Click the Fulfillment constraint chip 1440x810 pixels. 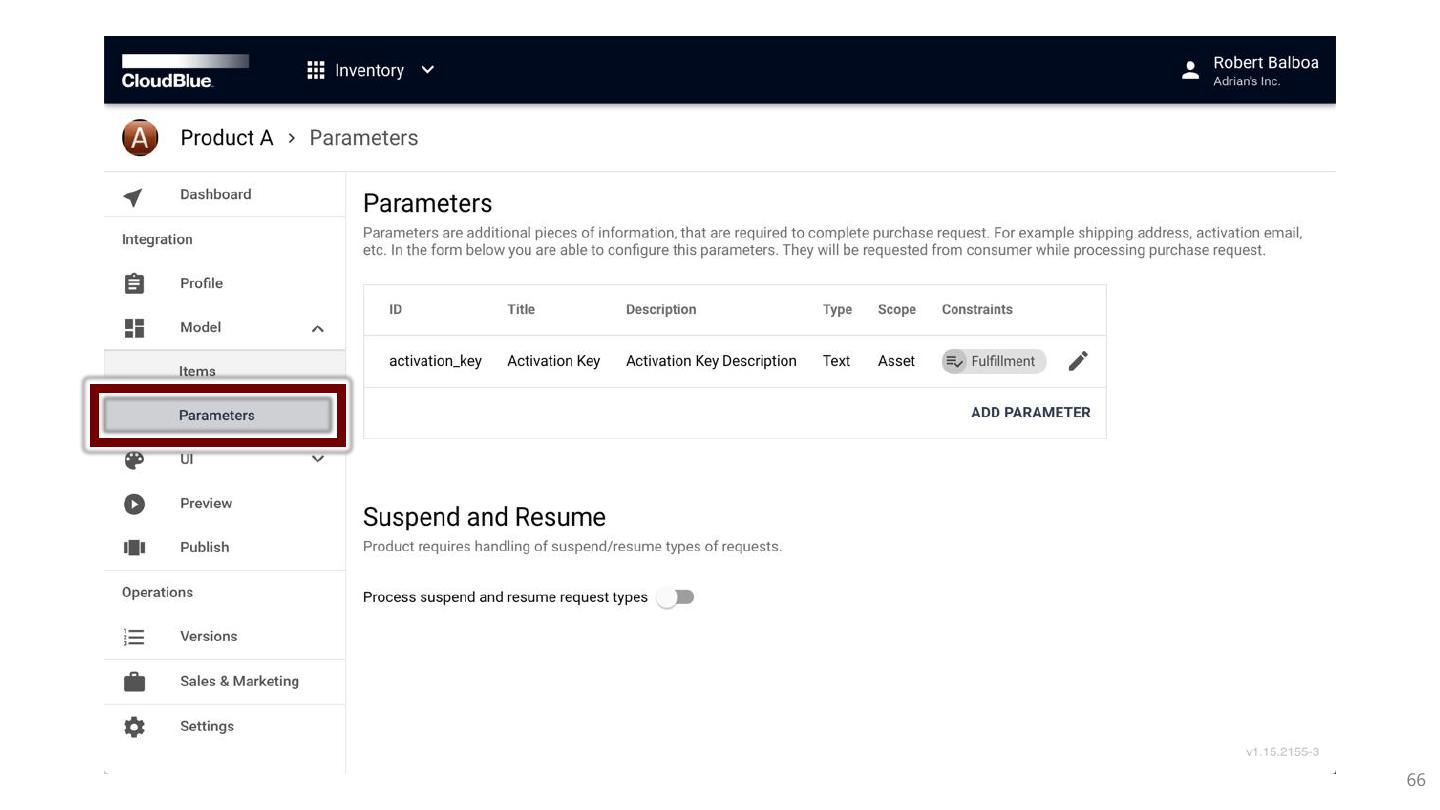click(993, 361)
